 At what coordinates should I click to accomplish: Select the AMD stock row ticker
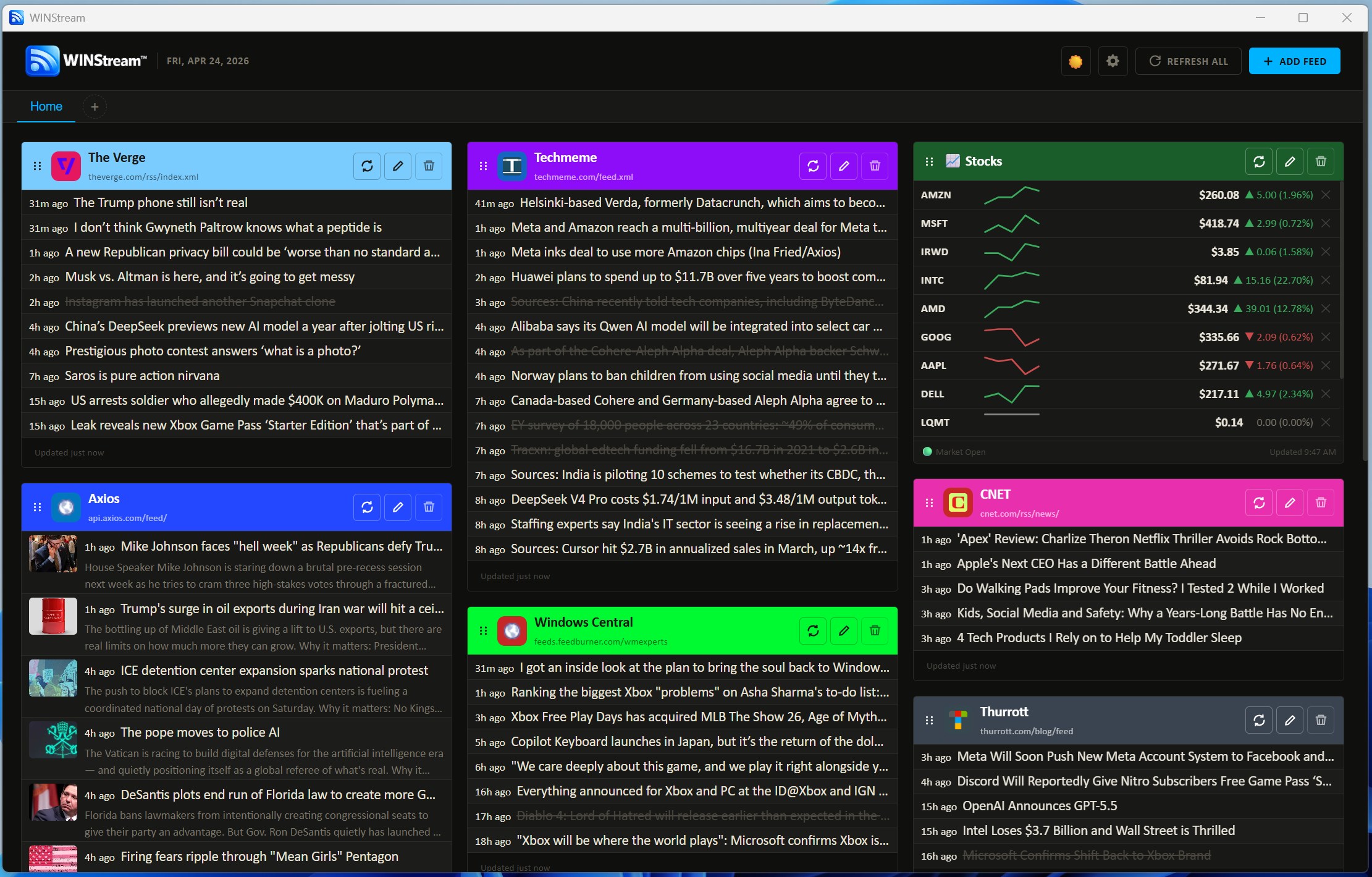[x=933, y=308]
